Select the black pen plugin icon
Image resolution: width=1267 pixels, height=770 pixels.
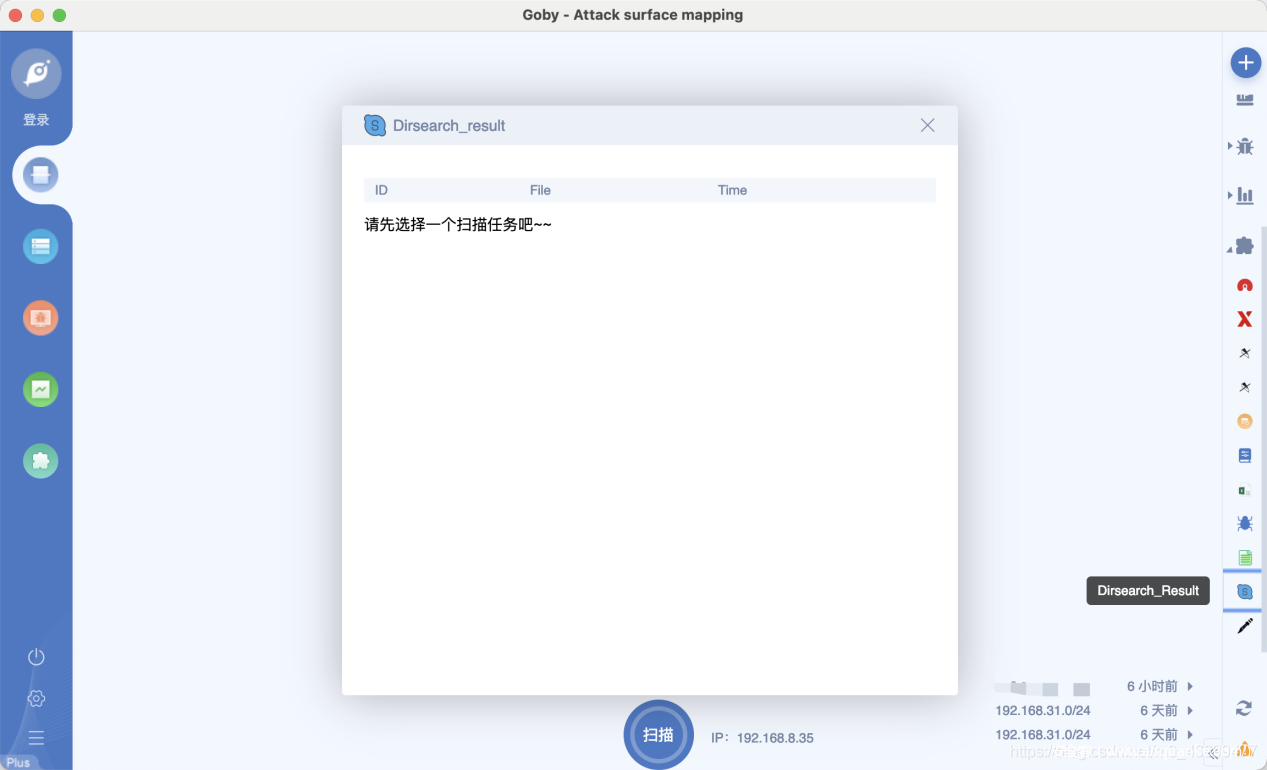(x=1245, y=626)
